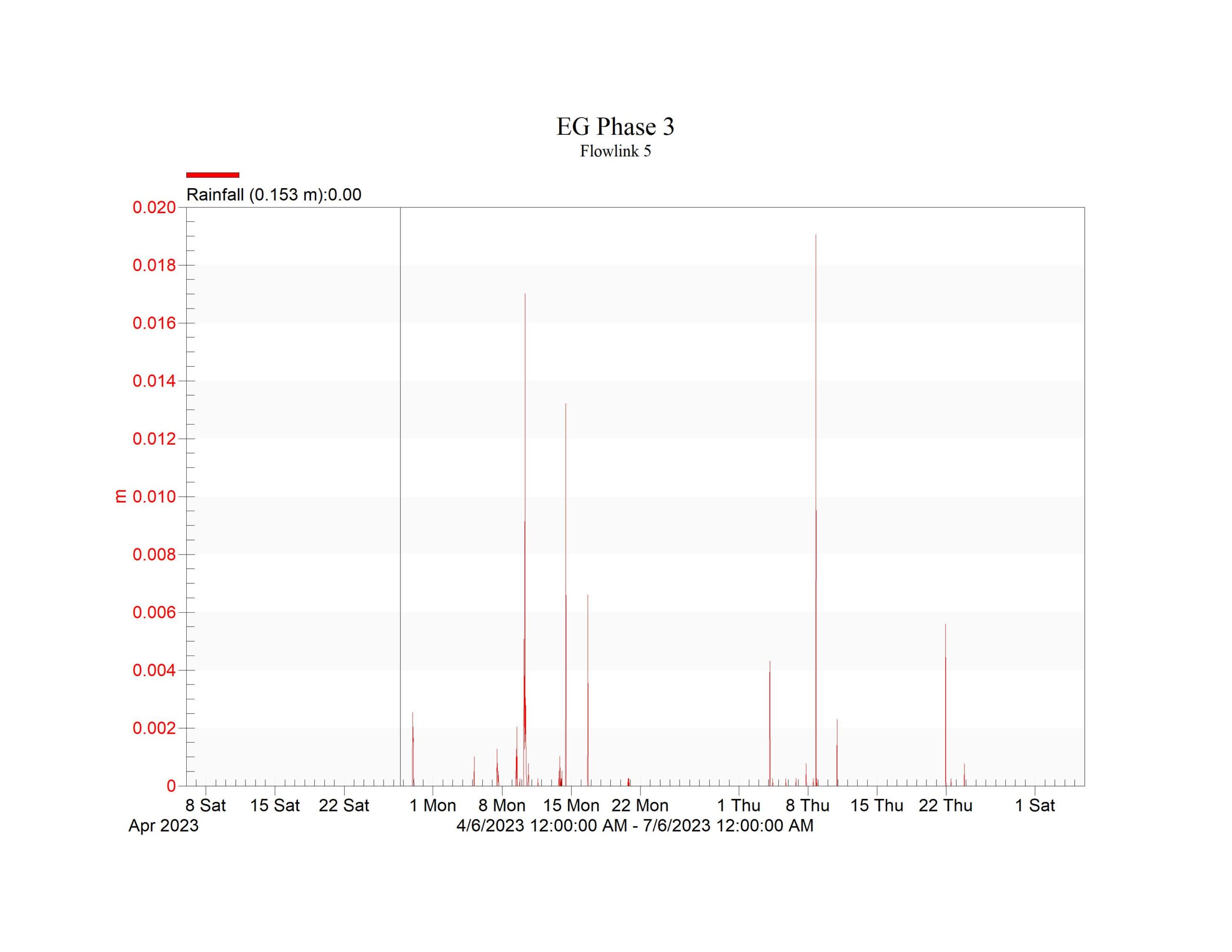Click the y-axis value 0.016
This screenshot has height=952, width=1232.
(154, 323)
